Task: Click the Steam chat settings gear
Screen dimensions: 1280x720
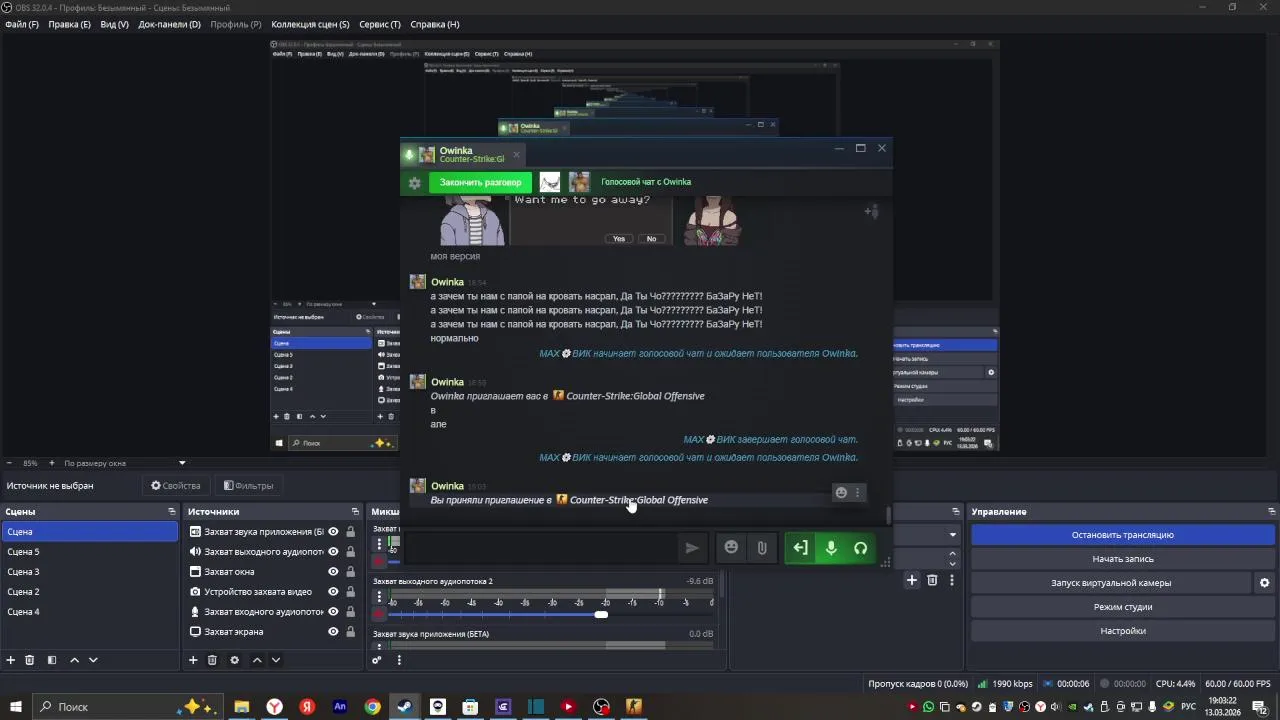Action: coord(414,183)
